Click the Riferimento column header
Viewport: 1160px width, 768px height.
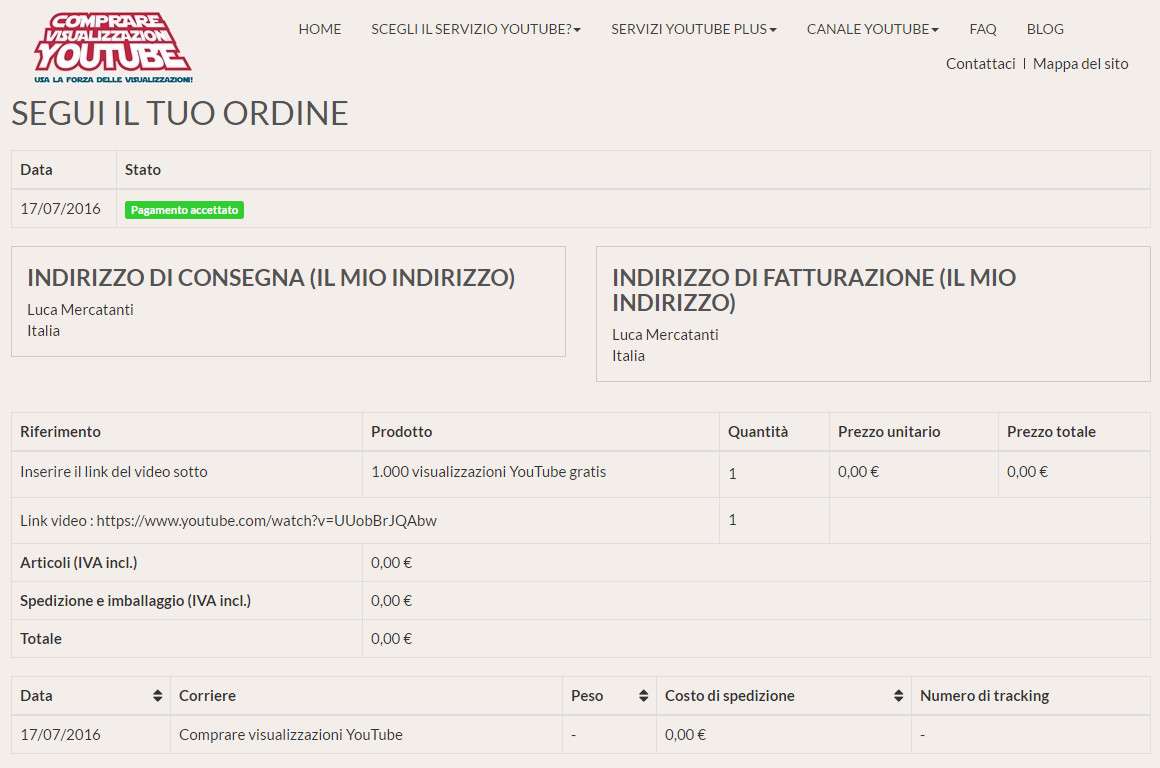tap(60, 431)
